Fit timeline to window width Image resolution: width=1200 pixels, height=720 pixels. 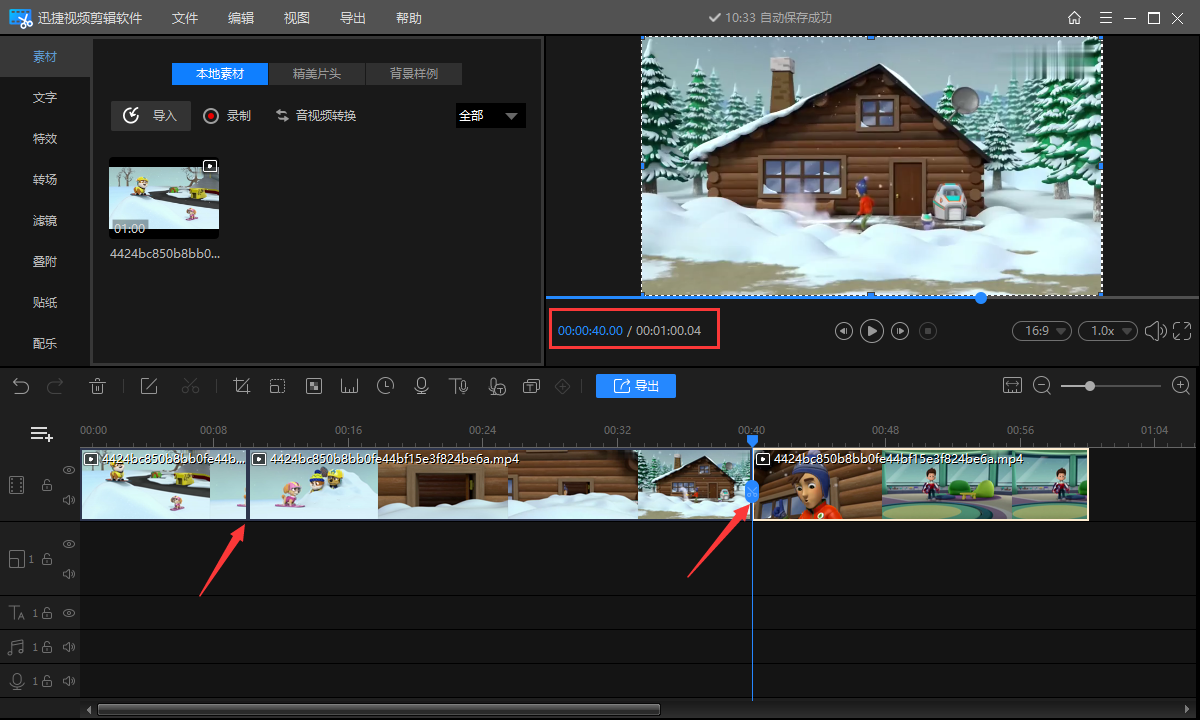pyautogui.click(x=1012, y=385)
